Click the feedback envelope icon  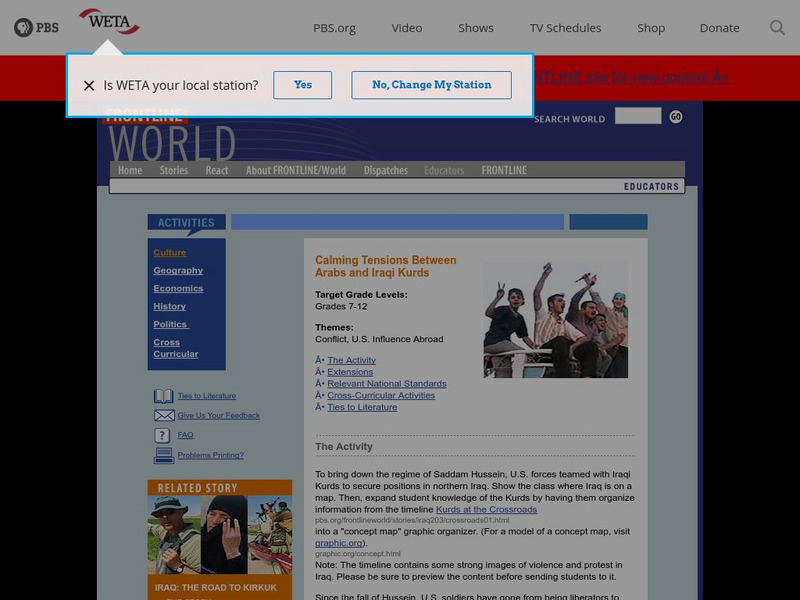pyautogui.click(x=164, y=415)
